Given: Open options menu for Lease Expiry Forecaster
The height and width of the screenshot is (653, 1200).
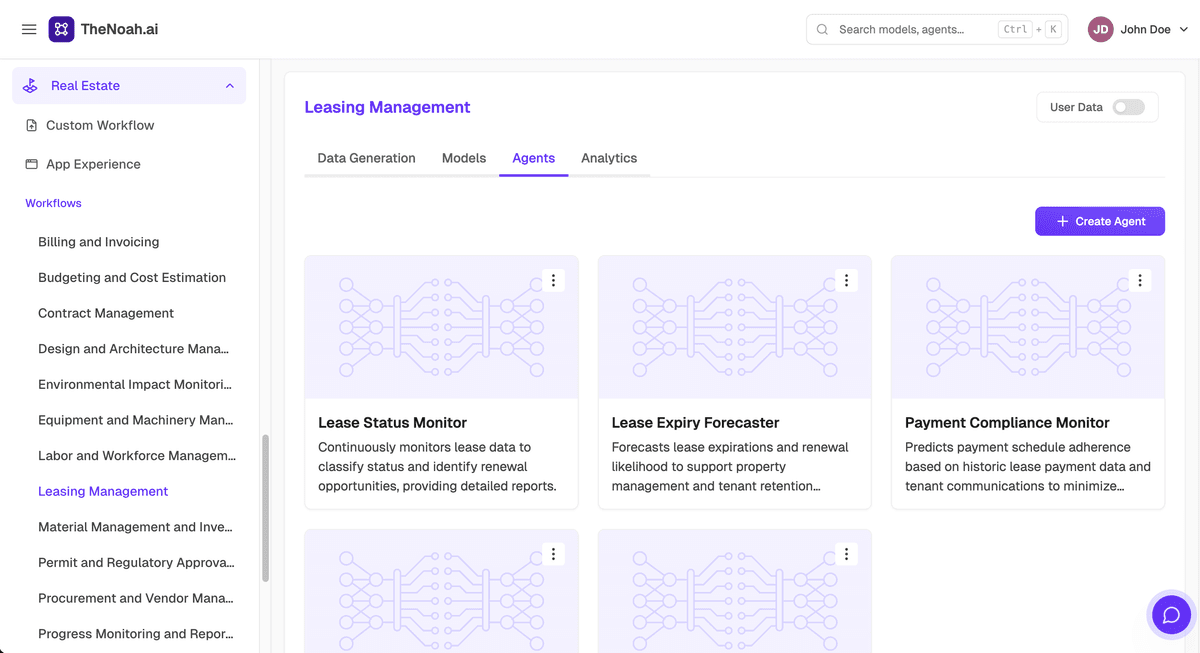Looking at the screenshot, I should [x=846, y=281].
